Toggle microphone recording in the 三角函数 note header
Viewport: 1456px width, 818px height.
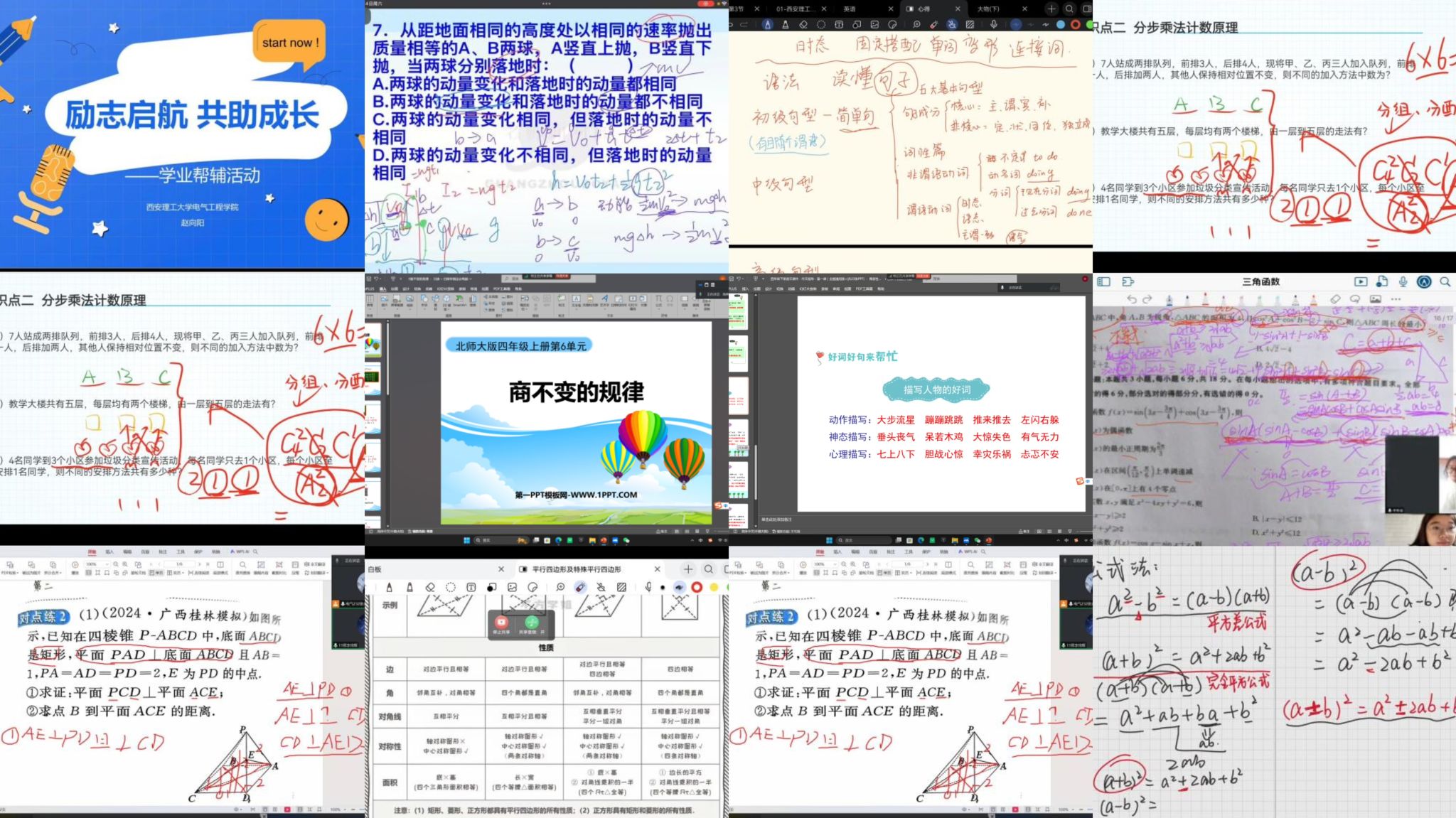pos(1403,281)
